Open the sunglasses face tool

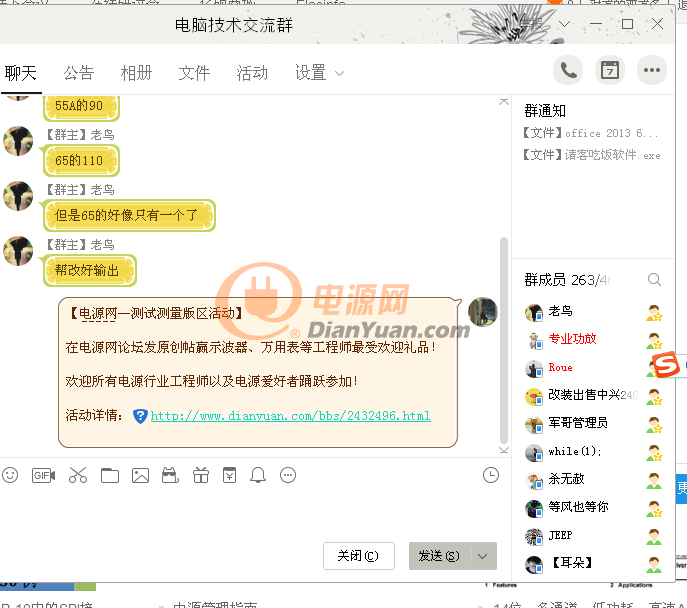coord(170,475)
